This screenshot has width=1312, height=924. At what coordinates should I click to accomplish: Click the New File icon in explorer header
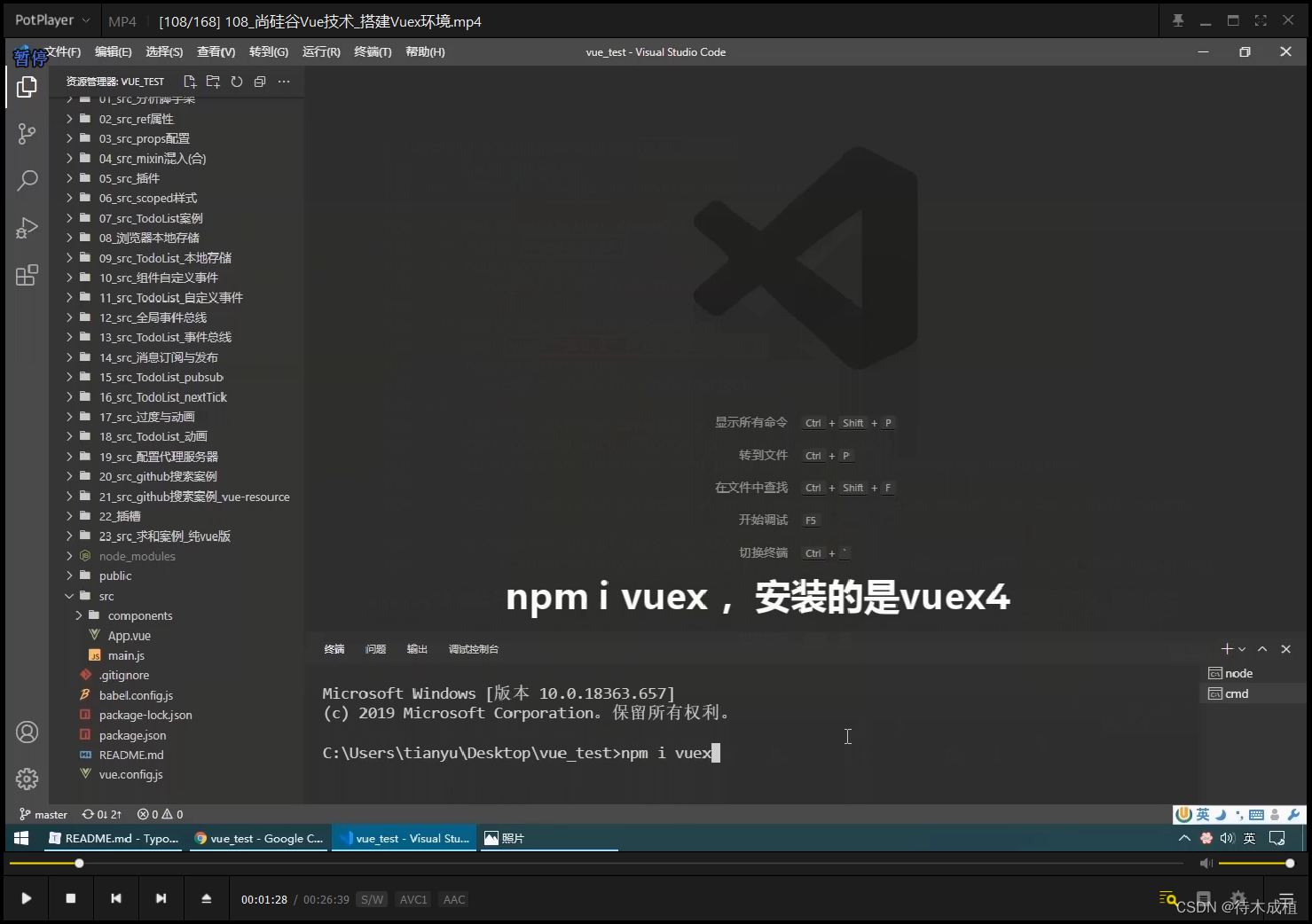pyautogui.click(x=190, y=82)
